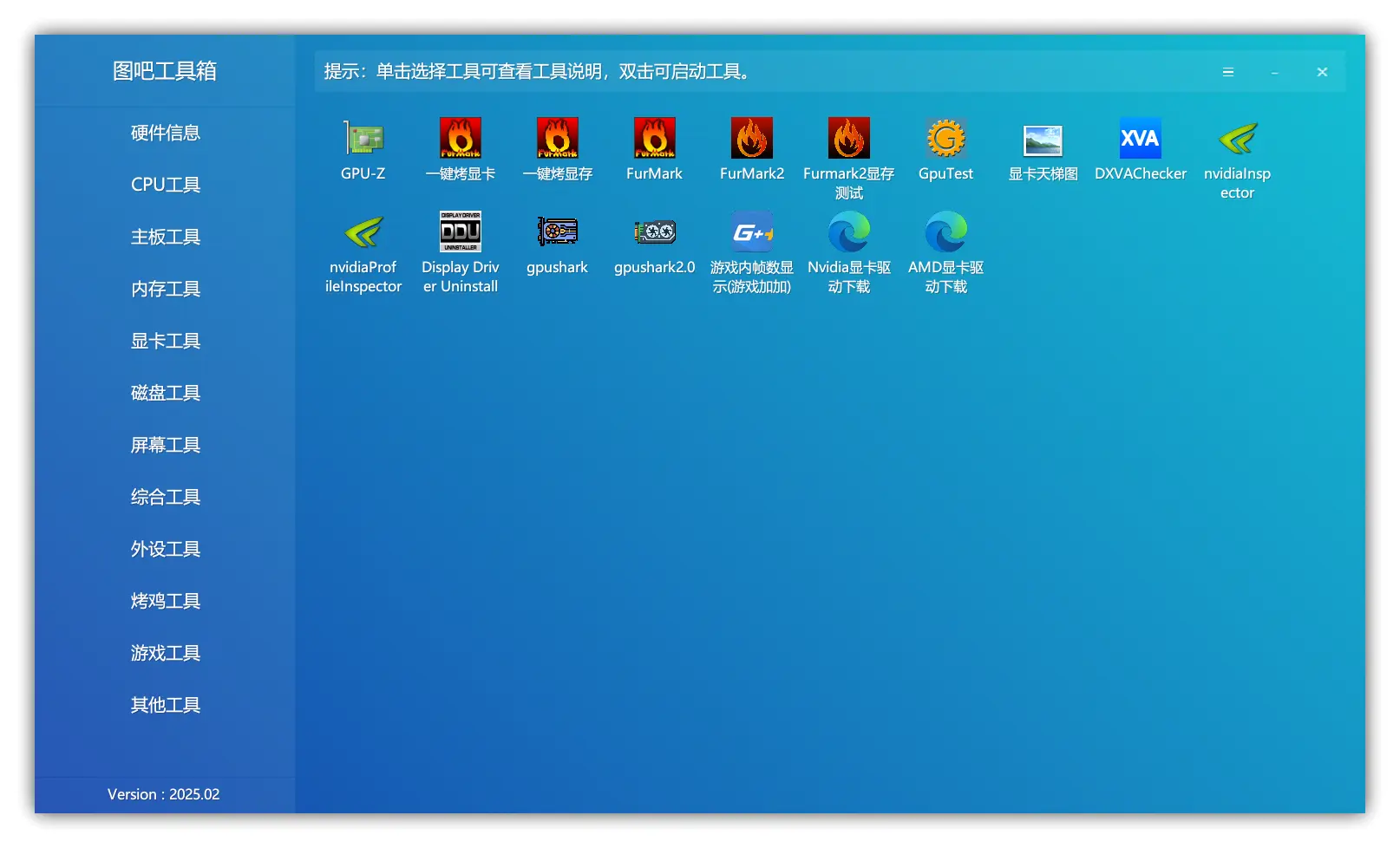
Task: Switch to the CPU工具 category
Action: 165,185
